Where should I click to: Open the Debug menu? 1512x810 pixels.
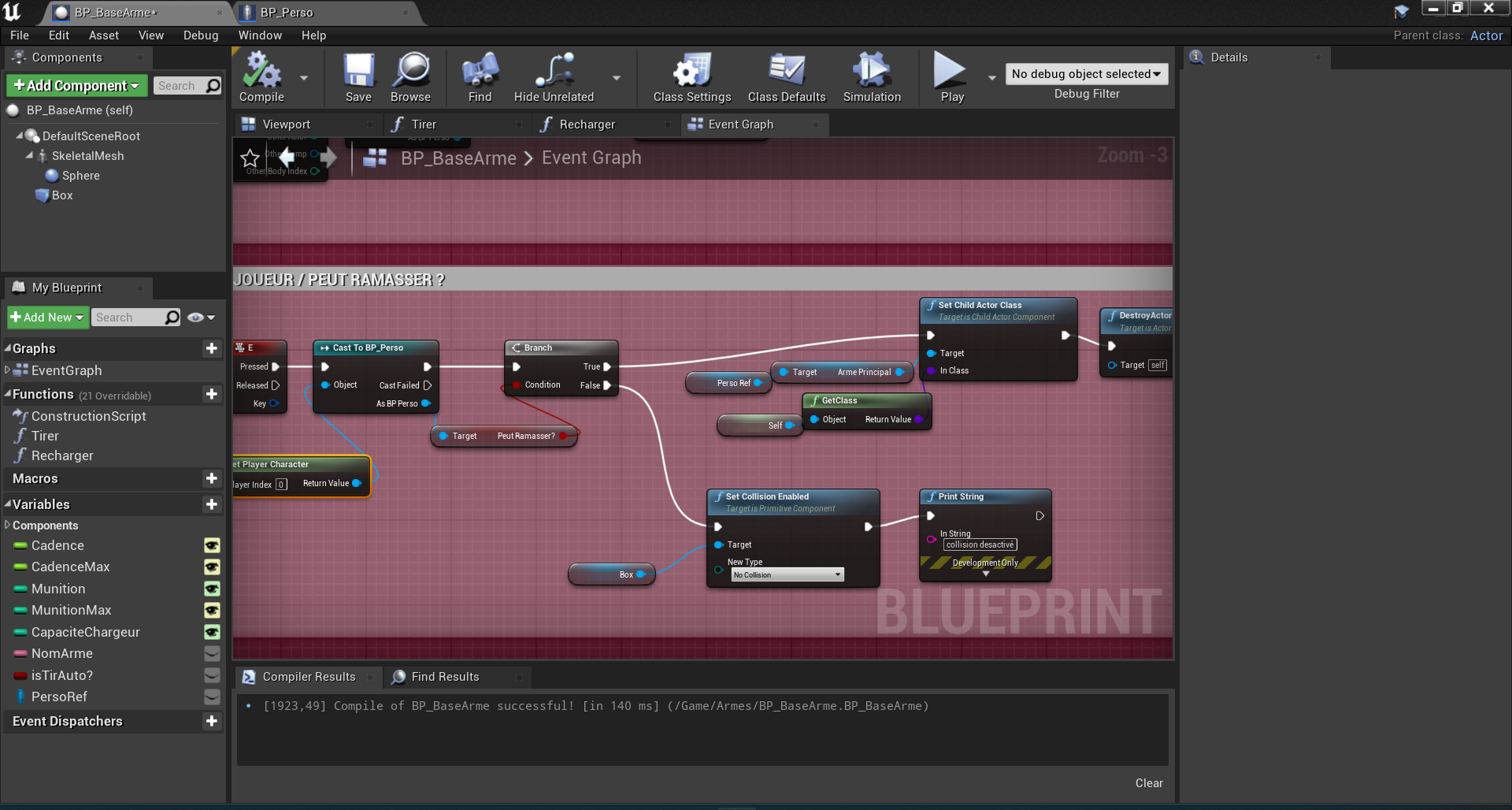tap(201, 35)
